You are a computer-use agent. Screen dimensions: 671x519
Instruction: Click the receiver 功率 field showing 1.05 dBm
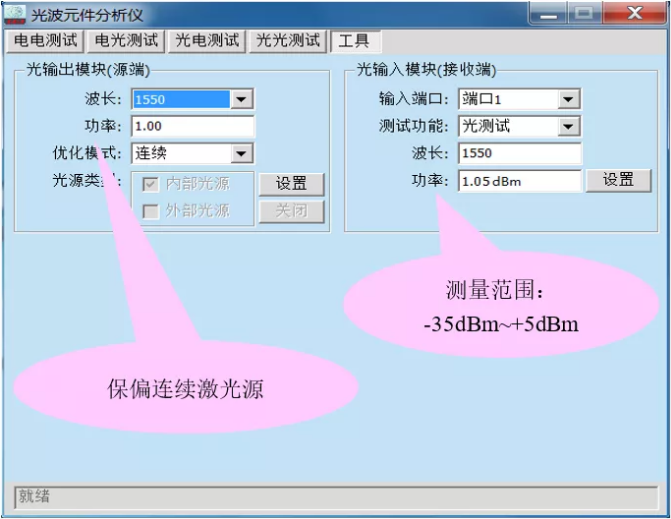(x=520, y=181)
